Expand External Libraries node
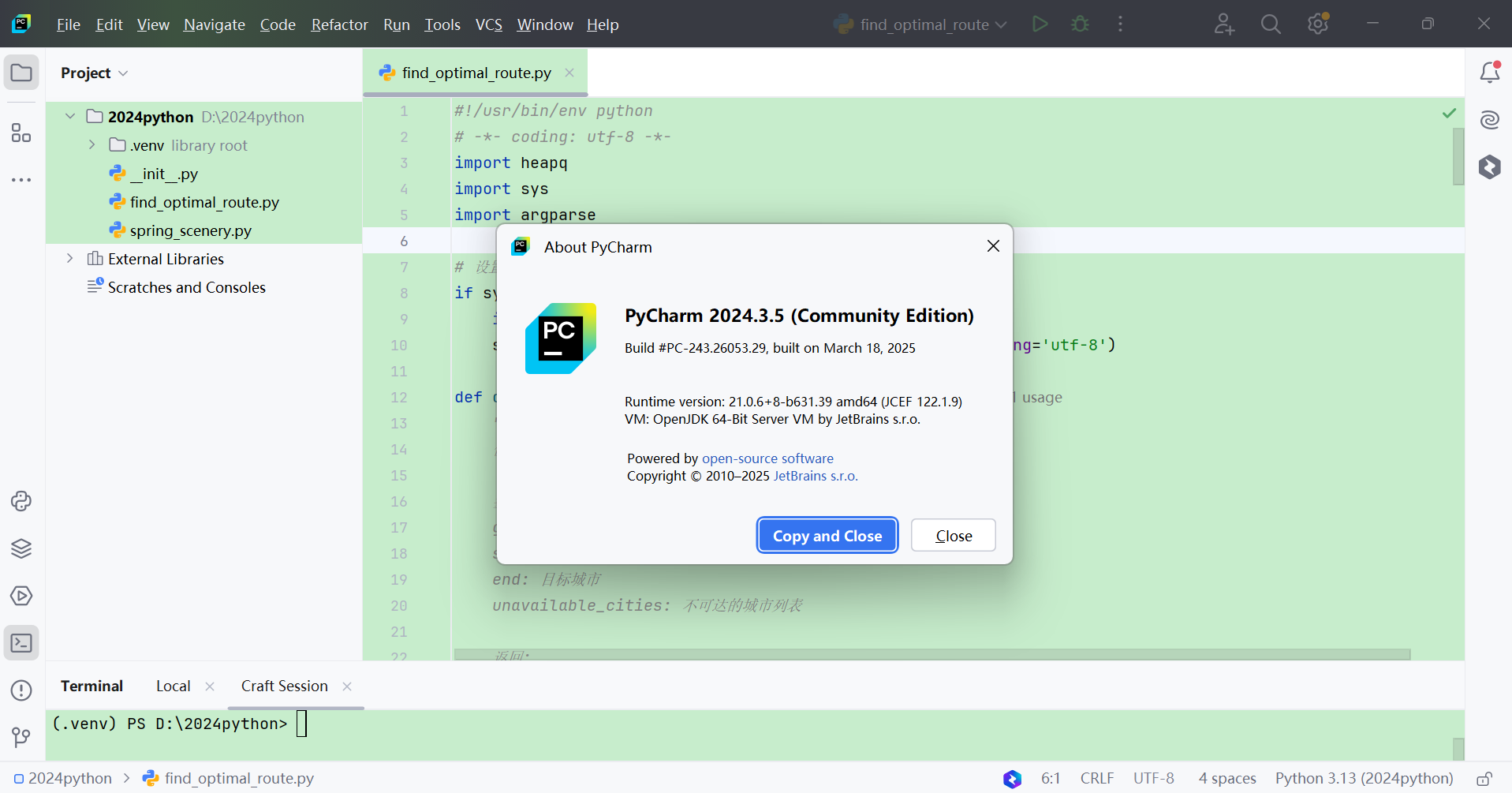The width and height of the screenshot is (1512, 793). (70, 259)
